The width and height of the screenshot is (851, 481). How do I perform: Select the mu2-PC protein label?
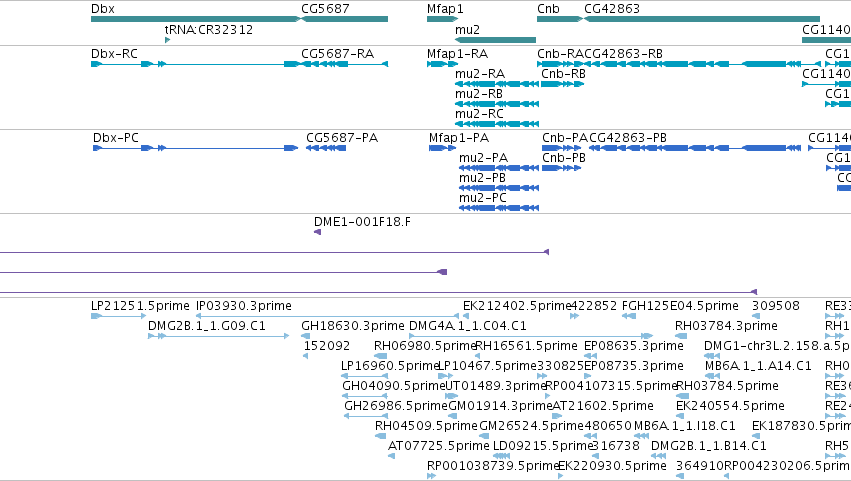pyautogui.click(x=483, y=198)
